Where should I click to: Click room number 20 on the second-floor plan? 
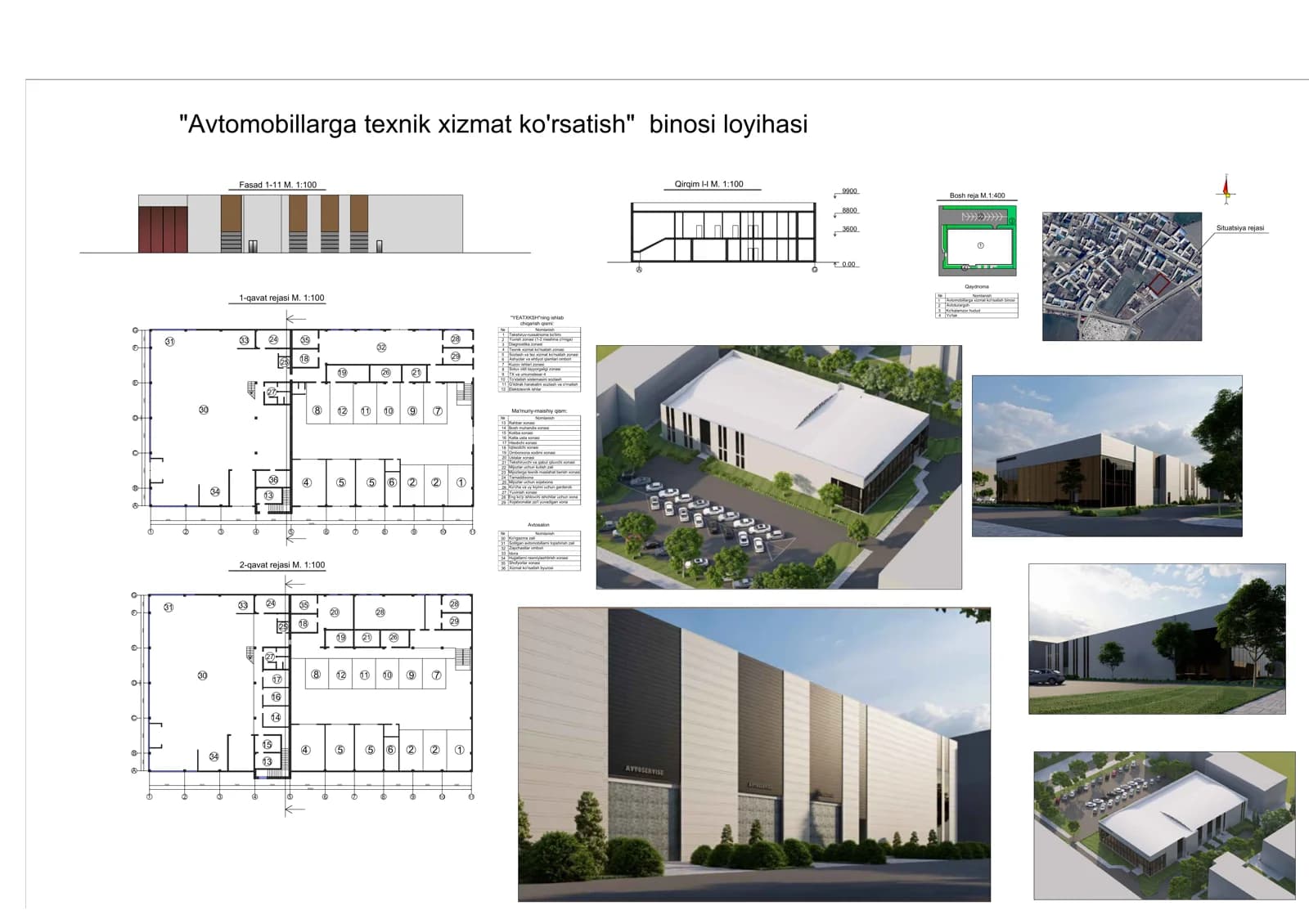[x=334, y=612]
